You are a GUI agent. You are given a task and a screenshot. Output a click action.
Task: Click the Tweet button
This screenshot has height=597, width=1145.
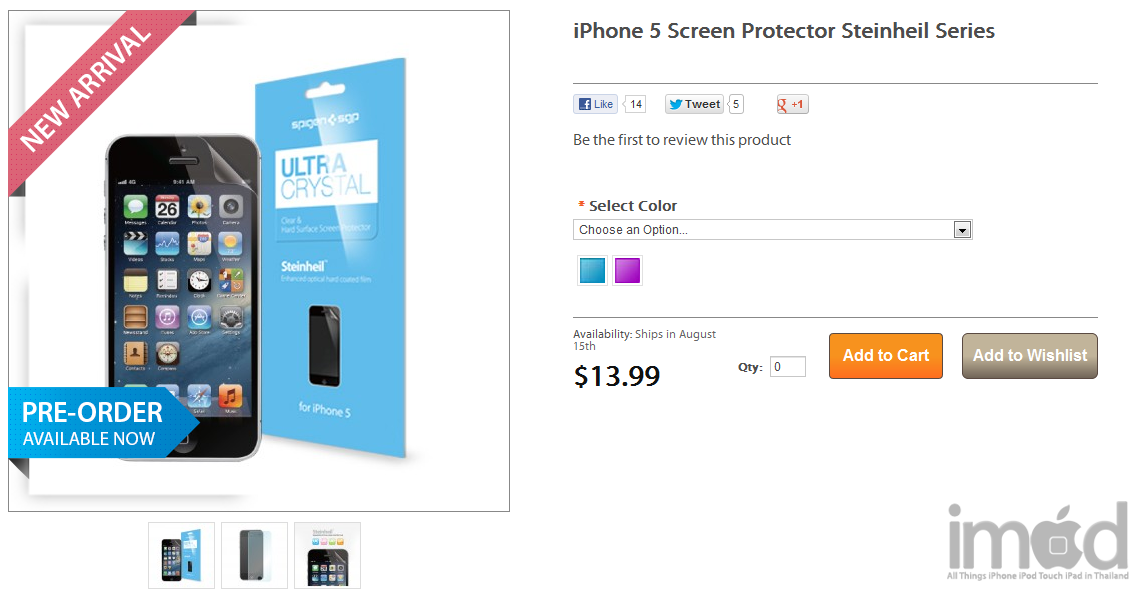[x=694, y=104]
